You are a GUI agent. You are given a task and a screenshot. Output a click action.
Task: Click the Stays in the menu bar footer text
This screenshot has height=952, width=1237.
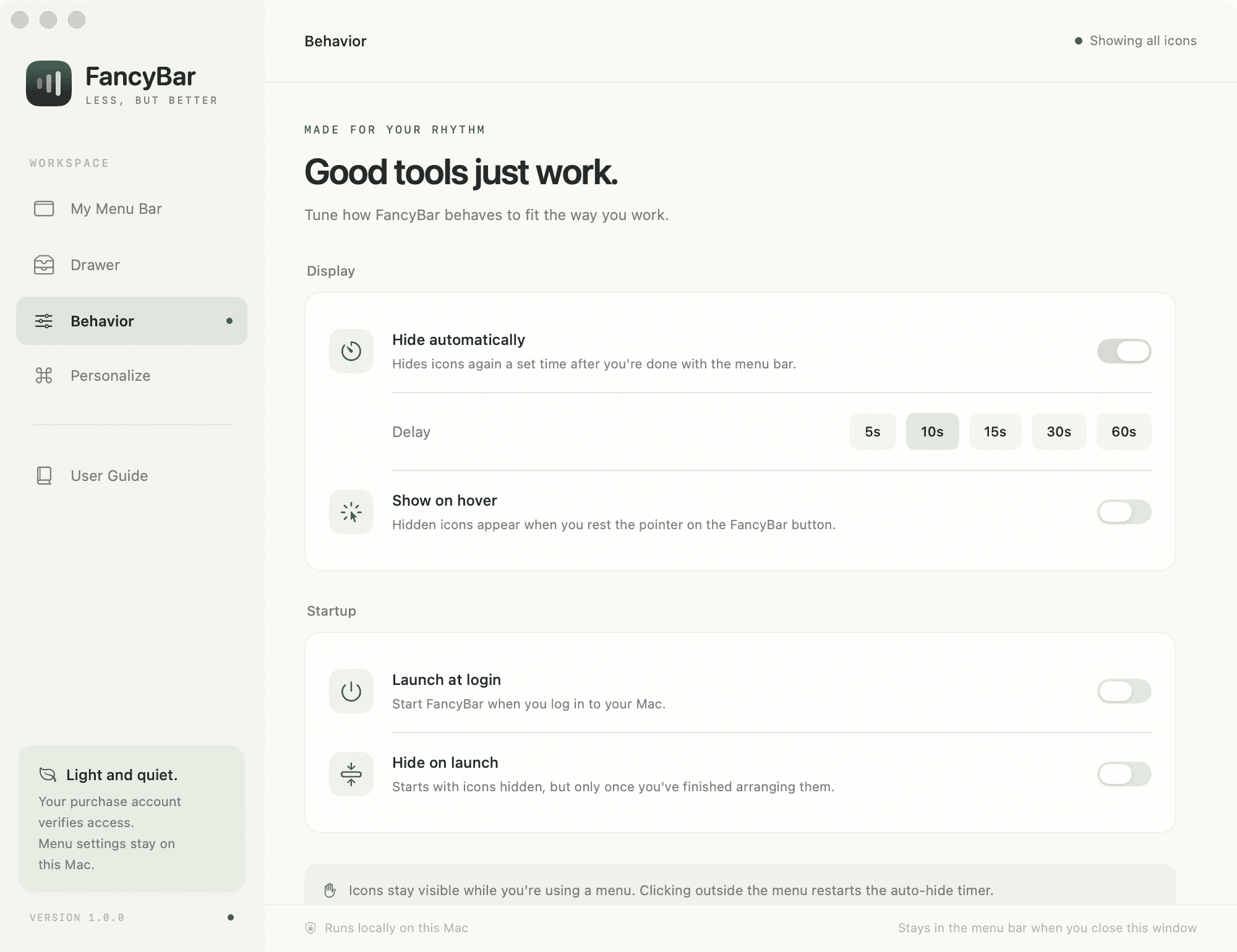[1047, 928]
